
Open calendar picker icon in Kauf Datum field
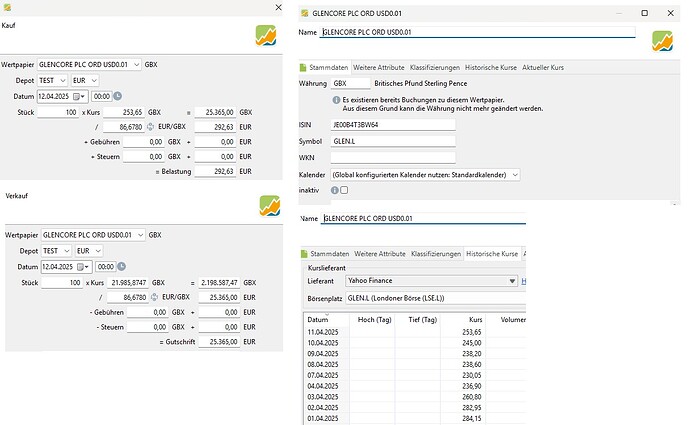[x=78, y=96]
